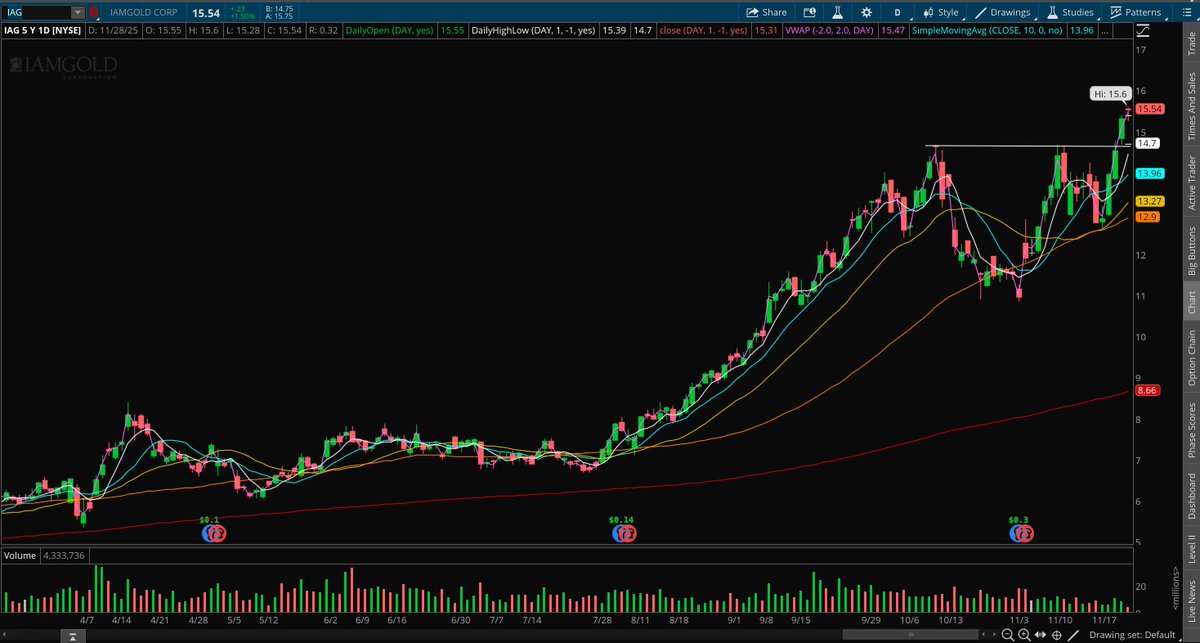Click the red 15.54 price bubble

point(1150,108)
